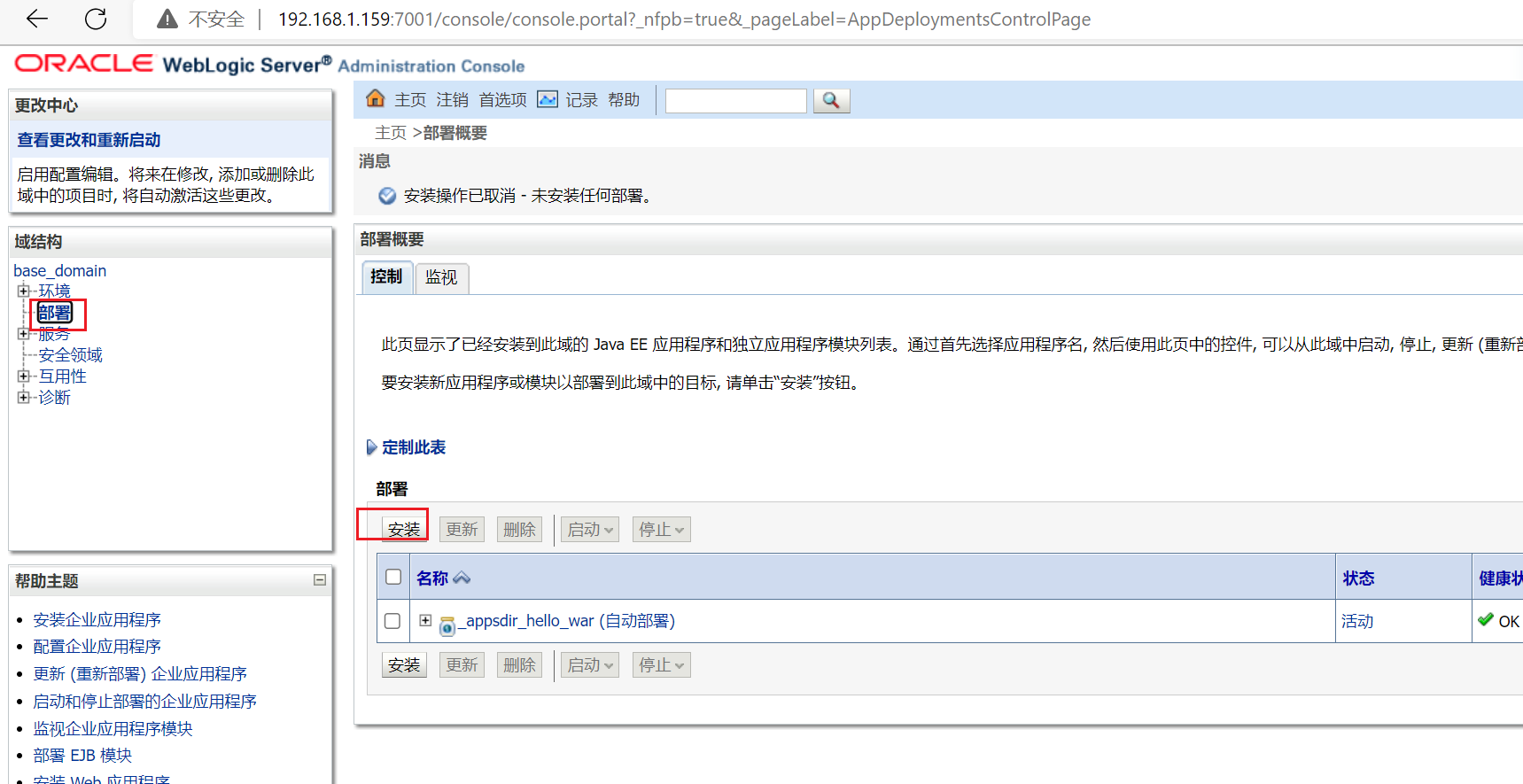Click the sort arrow icon next to 名称
The width and height of the screenshot is (1523, 784).
point(462,578)
